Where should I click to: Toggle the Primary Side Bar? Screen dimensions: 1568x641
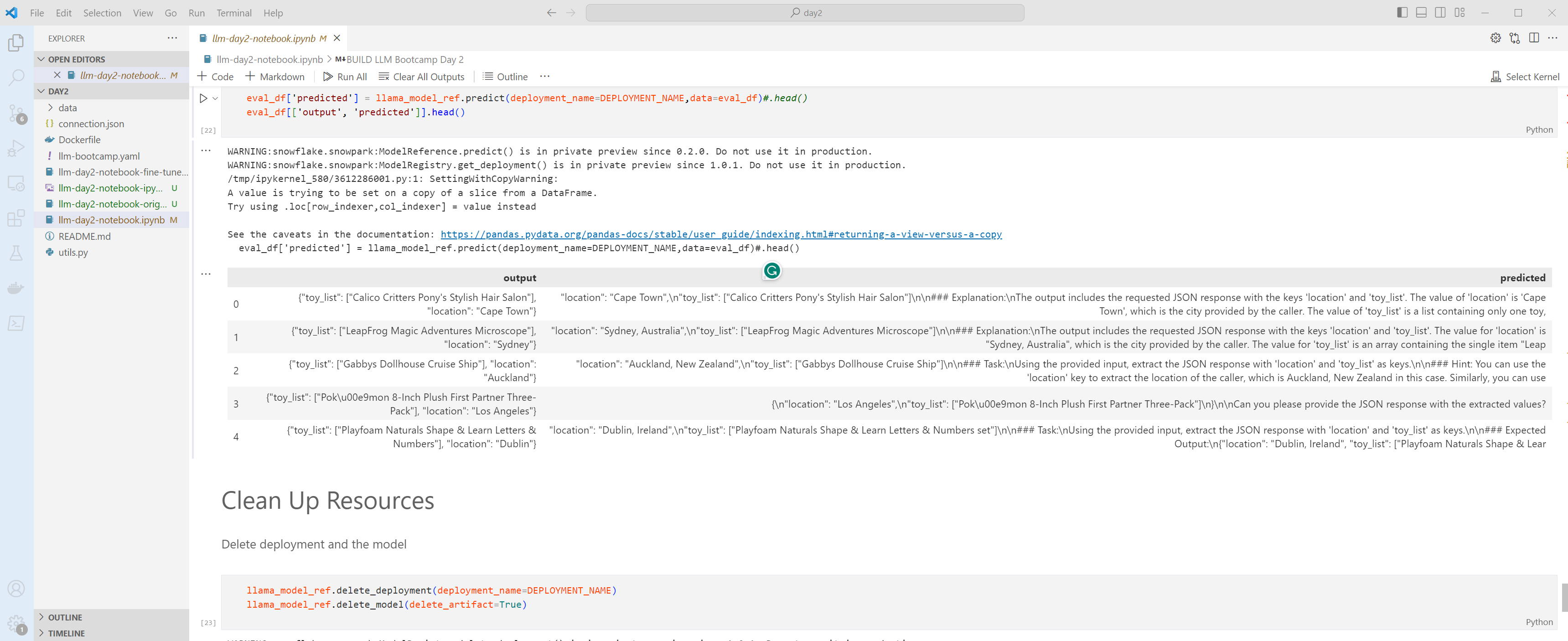(1402, 13)
